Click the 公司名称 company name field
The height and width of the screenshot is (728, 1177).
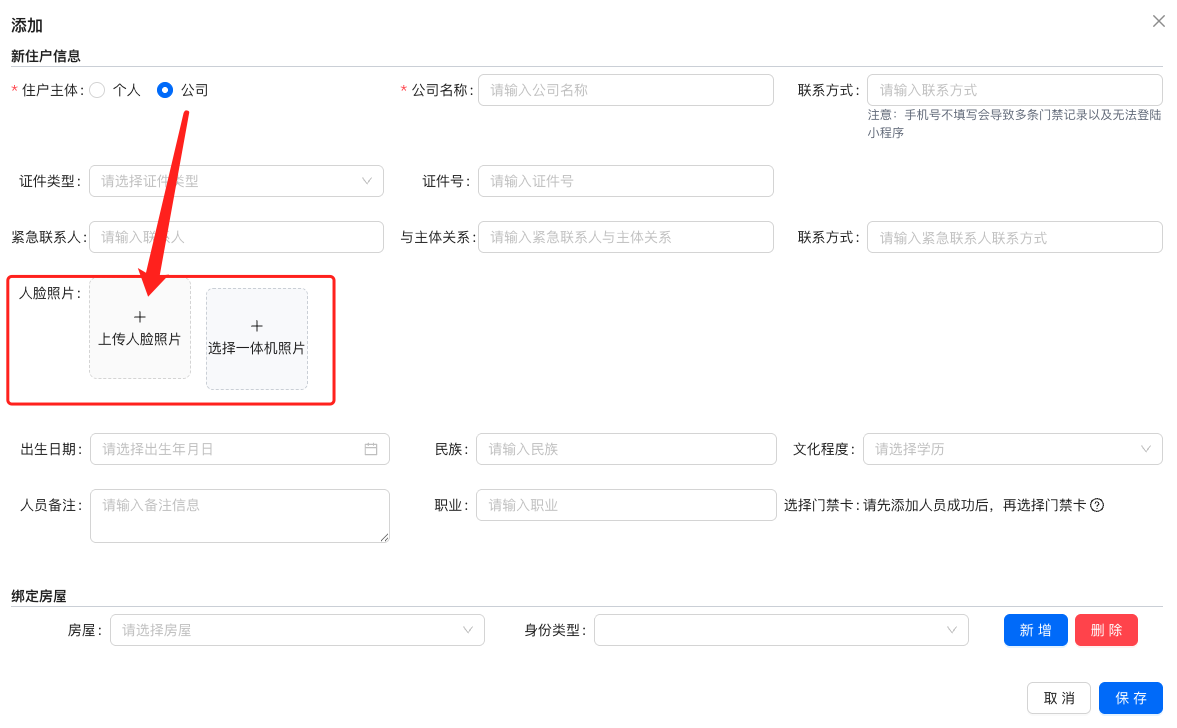coord(625,90)
